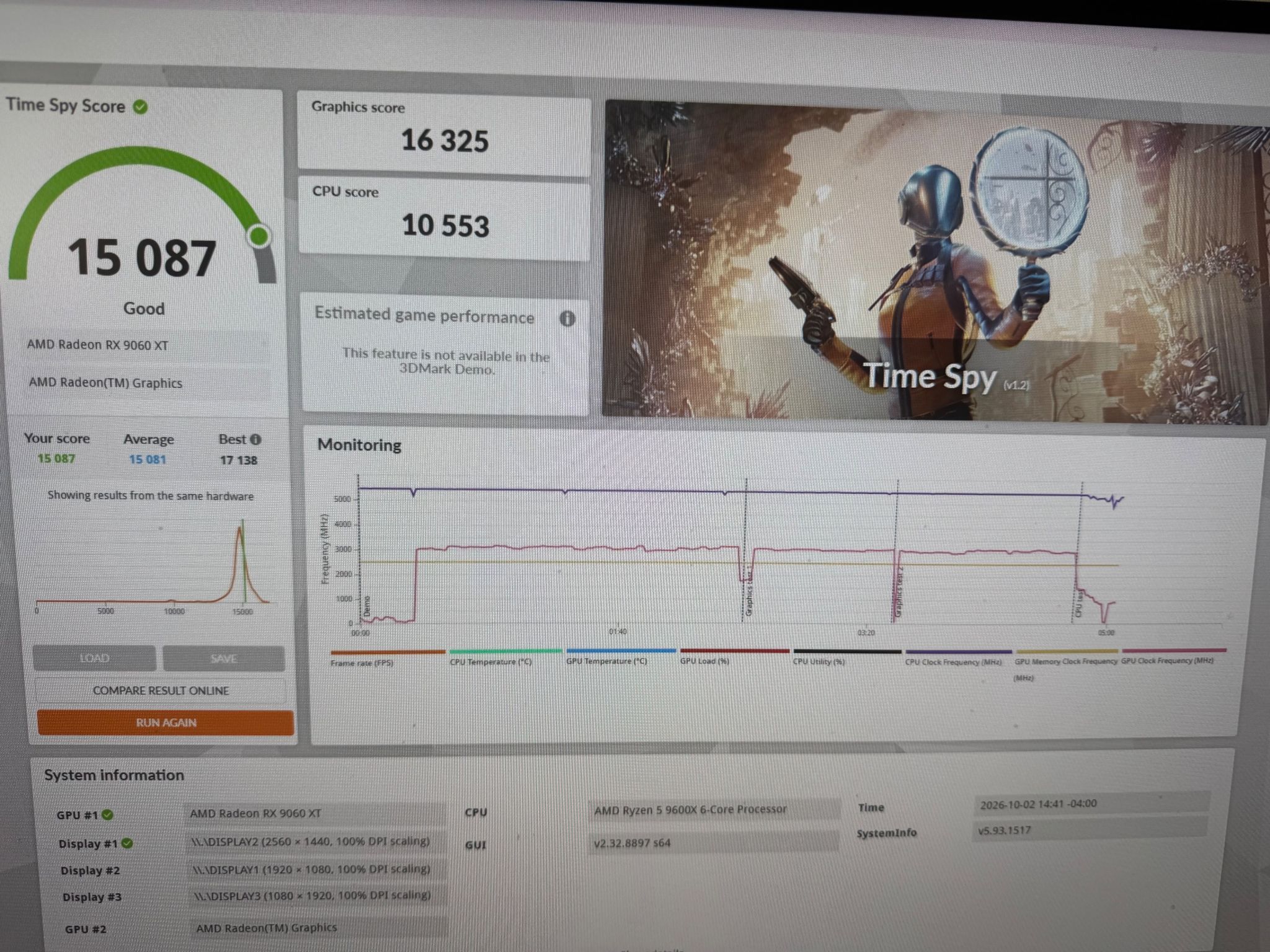
Task: Click the LOAD button
Action: [x=94, y=658]
